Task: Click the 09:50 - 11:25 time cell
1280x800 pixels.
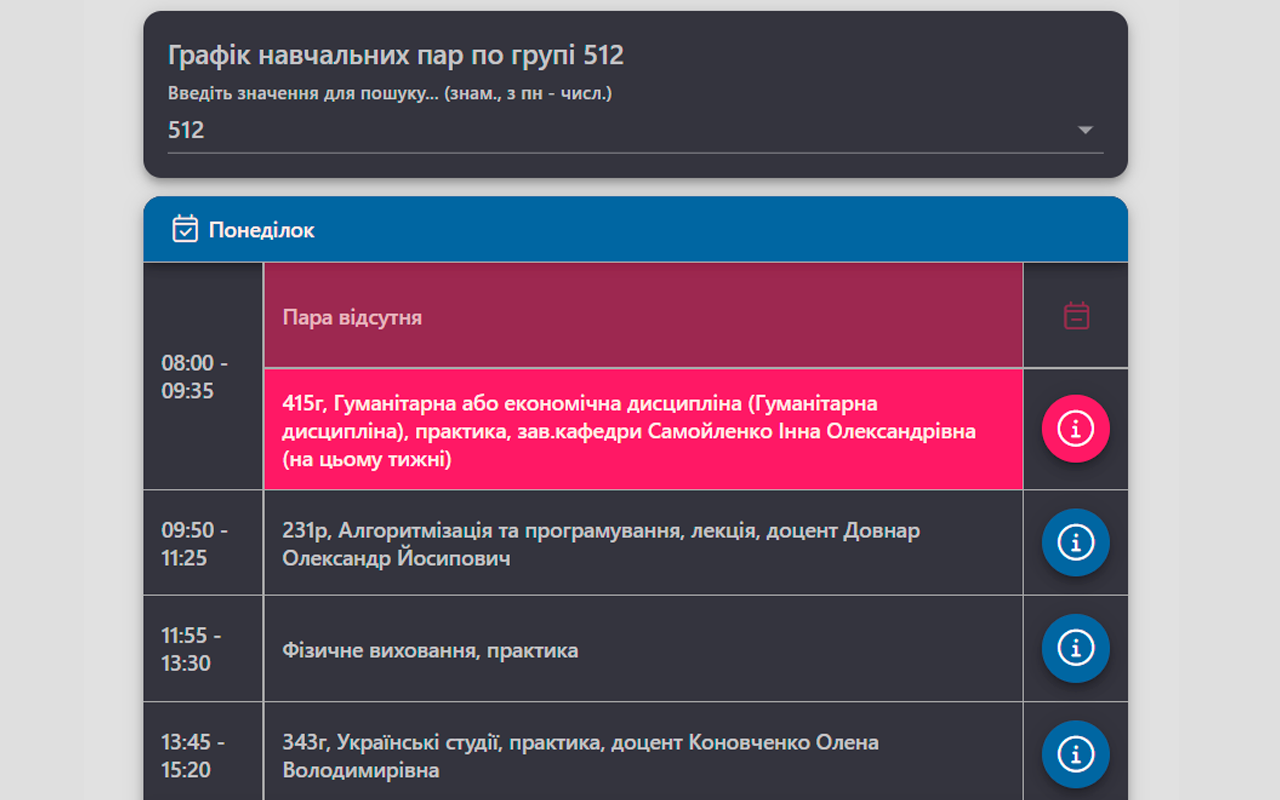Action: coord(203,544)
